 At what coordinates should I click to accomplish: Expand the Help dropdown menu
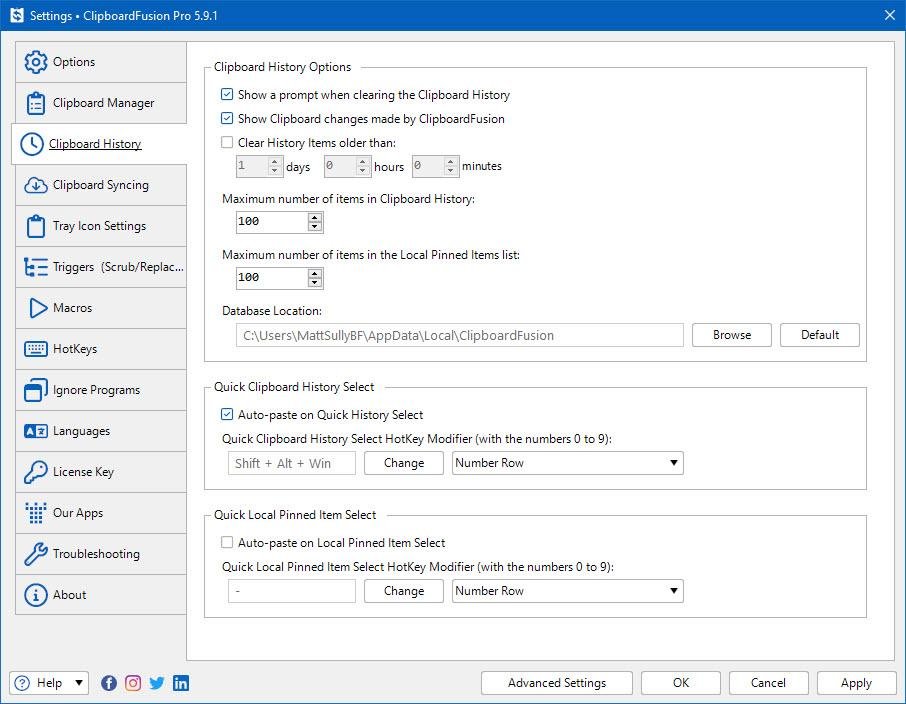pos(79,683)
